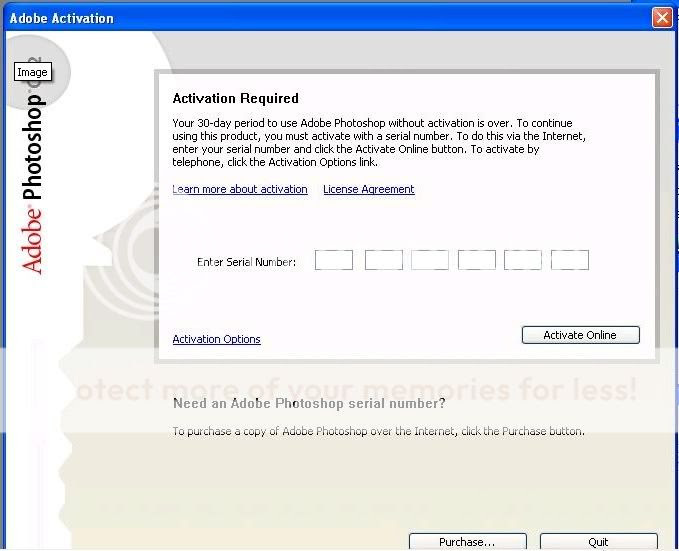Click the Adobe Activation title bar text
This screenshot has height=551, width=679.
61,18
